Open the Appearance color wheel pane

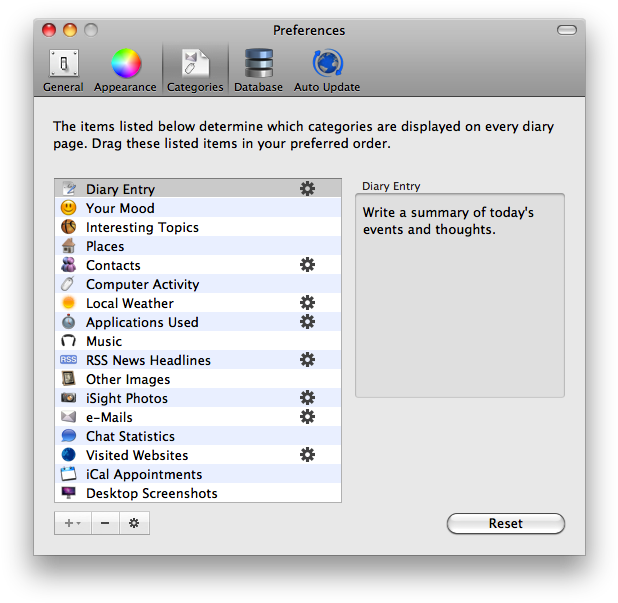click(x=125, y=70)
